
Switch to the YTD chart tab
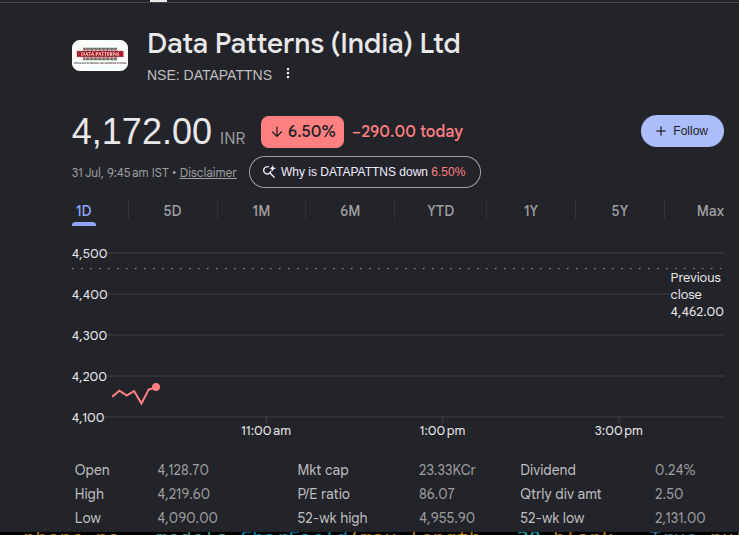click(440, 211)
